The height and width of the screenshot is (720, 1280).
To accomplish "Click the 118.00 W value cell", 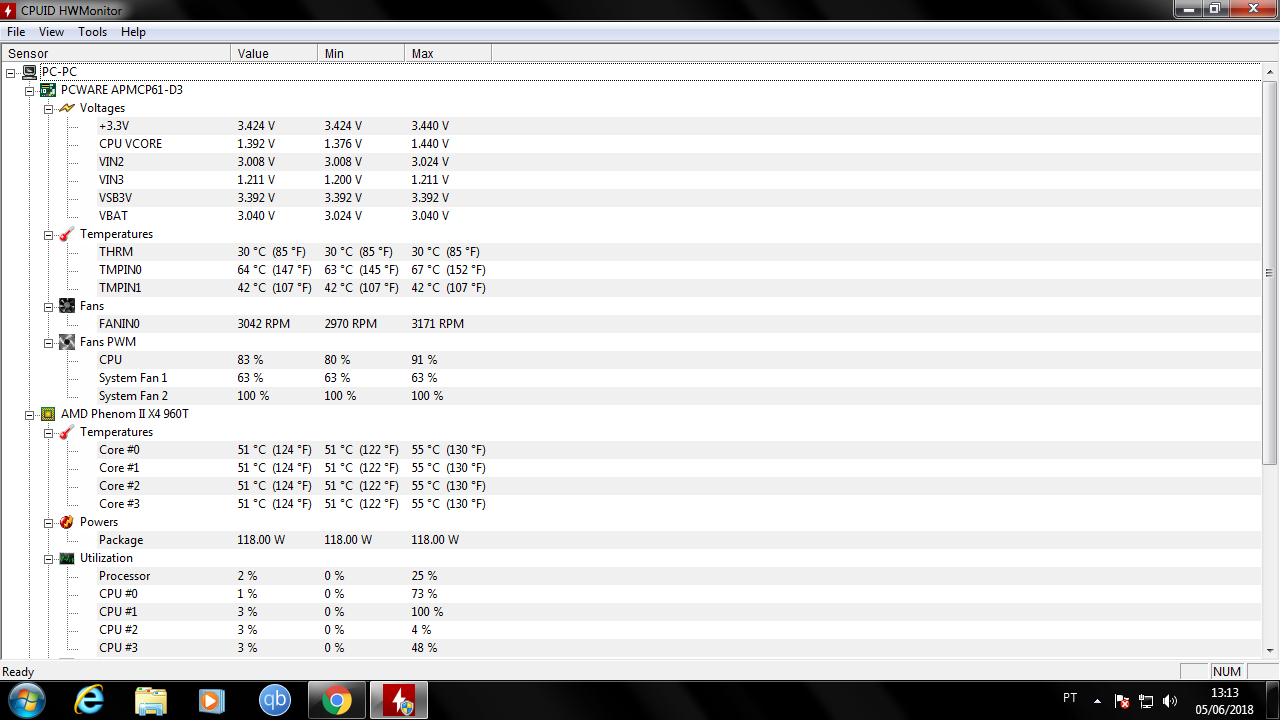I will coord(261,540).
